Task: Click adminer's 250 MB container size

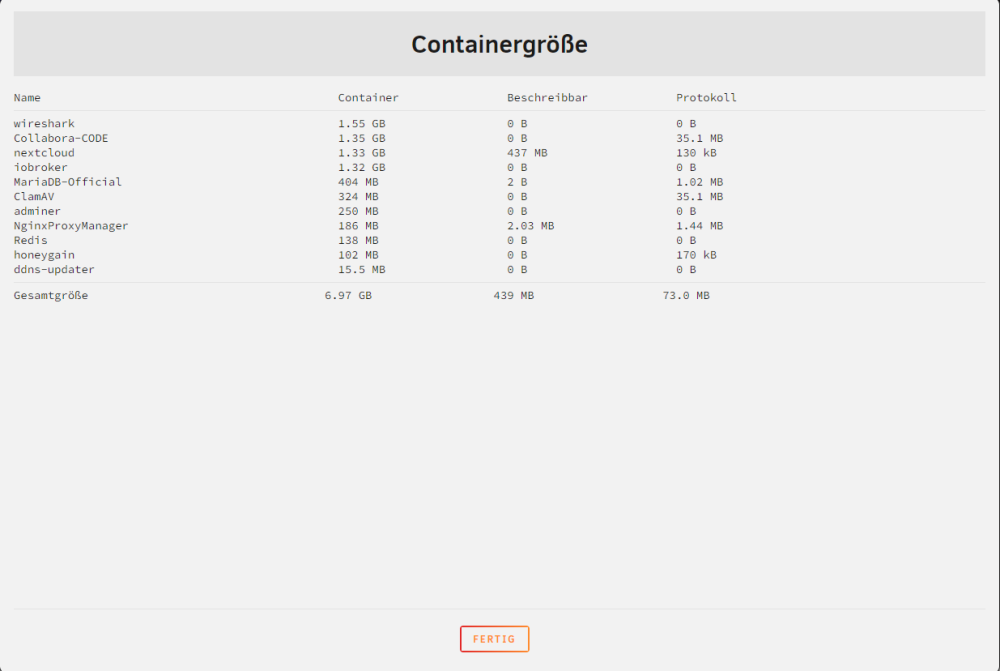Action: click(x=358, y=211)
